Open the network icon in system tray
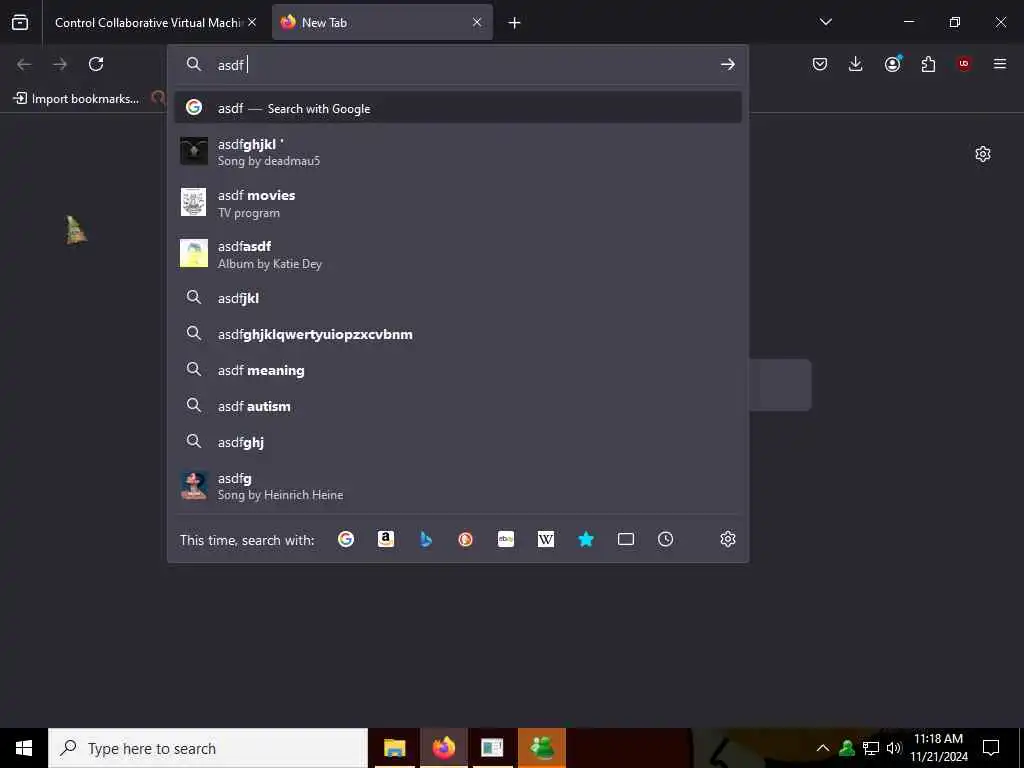 click(x=871, y=748)
